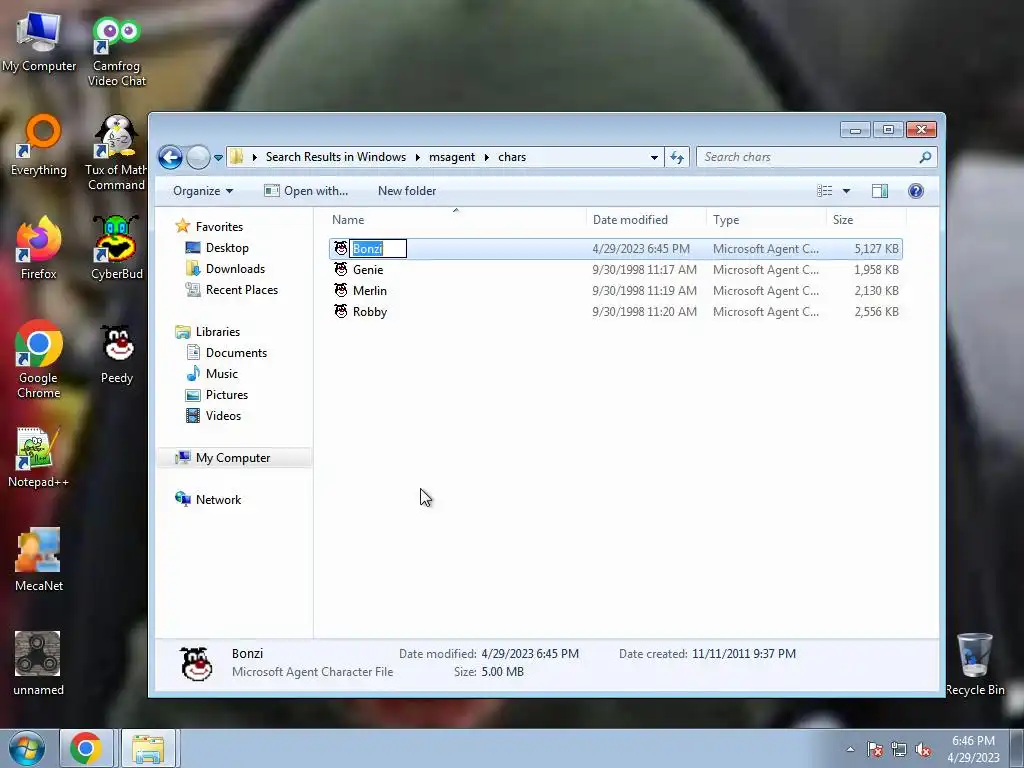This screenshot has height=768, width=1024.
Task: Open My Computer desktop icon
Action: (x=39, y=40)
